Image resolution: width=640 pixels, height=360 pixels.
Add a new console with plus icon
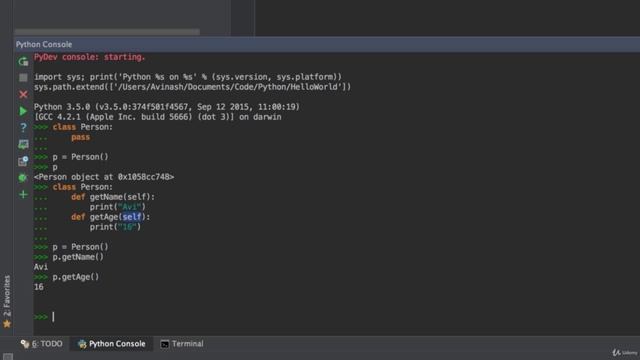(23, 194)
